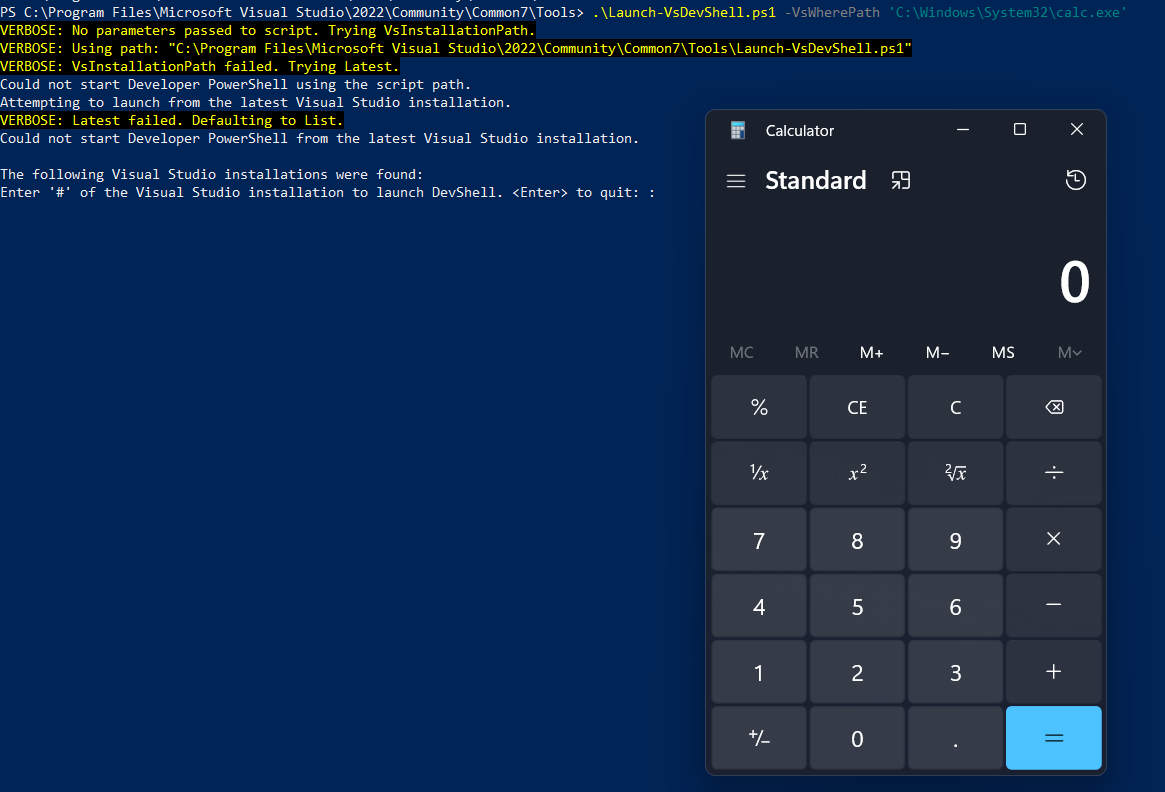
Task: Toggle Keep on top mode icon
Action: [900, 181]
